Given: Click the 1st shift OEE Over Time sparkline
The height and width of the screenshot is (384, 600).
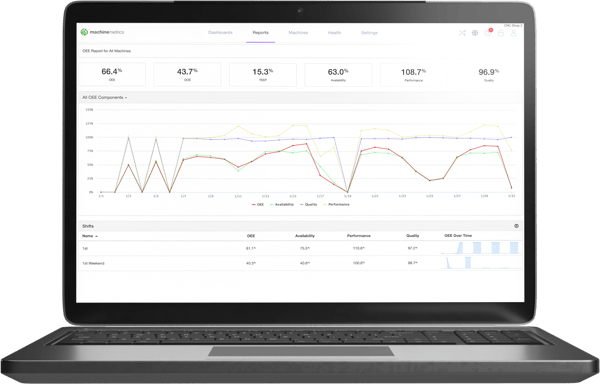Looking at the screenshot, I should 480,248.
